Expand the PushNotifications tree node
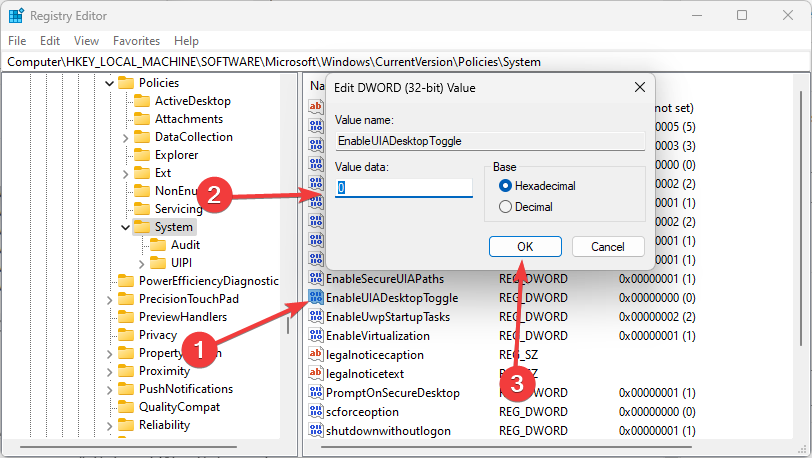Viewport: 812px width, 458px height. point(109,390)
